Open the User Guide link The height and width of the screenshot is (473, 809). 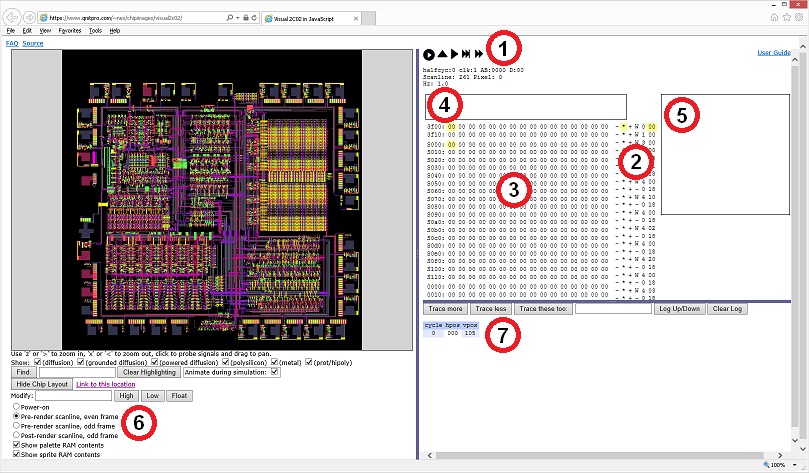tap(773, 52)
